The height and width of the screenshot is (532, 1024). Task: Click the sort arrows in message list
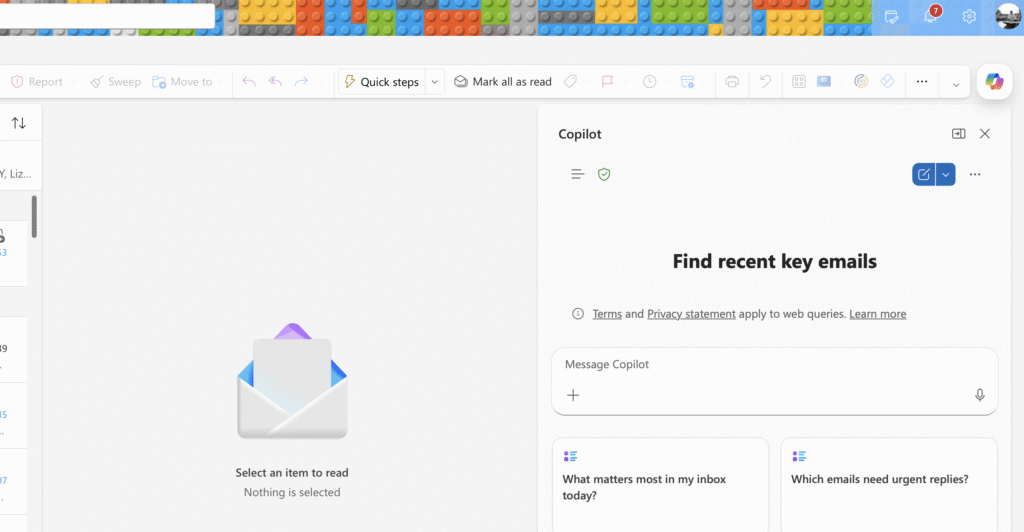click(x=19, y=123)
